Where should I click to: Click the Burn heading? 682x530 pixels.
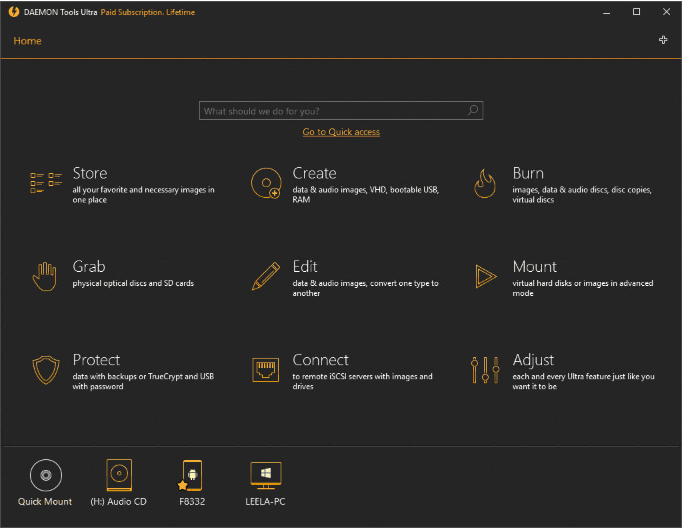(528, 173)
